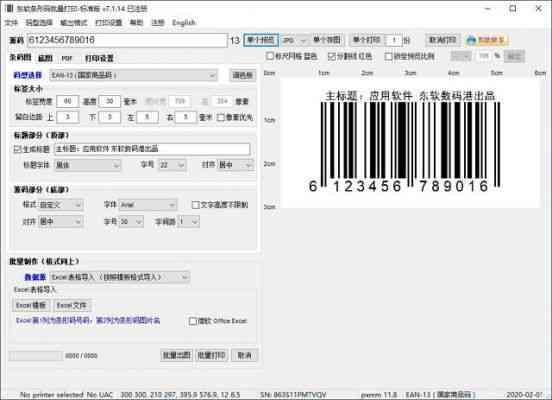Open the 打印设置 menu in the menu bar

[x=108, y=23]
